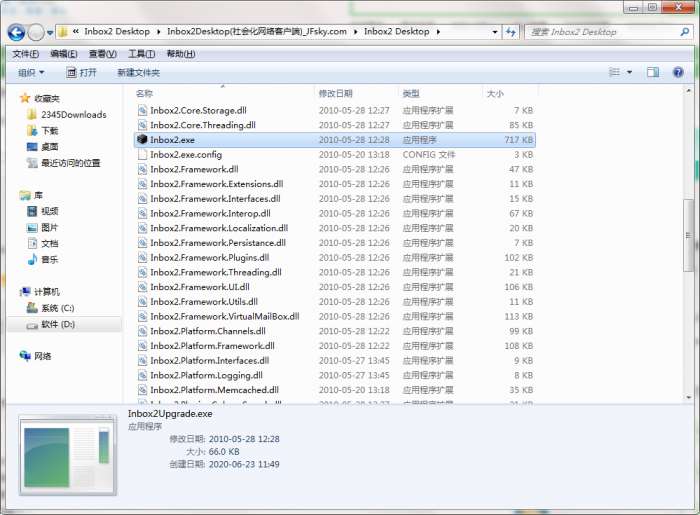This screenshot has height=515, width=700.
Task: Open the 图片 library
Action: (x=50, y=227)
